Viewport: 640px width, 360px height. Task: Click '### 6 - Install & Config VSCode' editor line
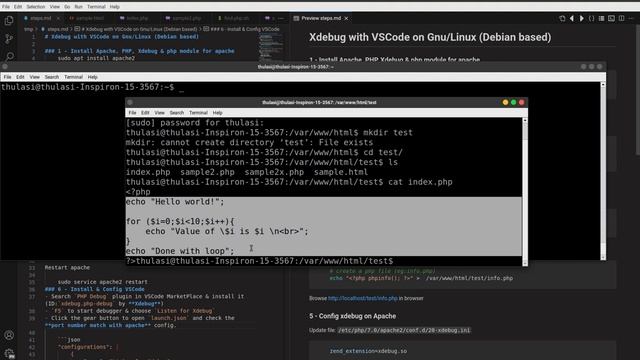coord(94,289)
